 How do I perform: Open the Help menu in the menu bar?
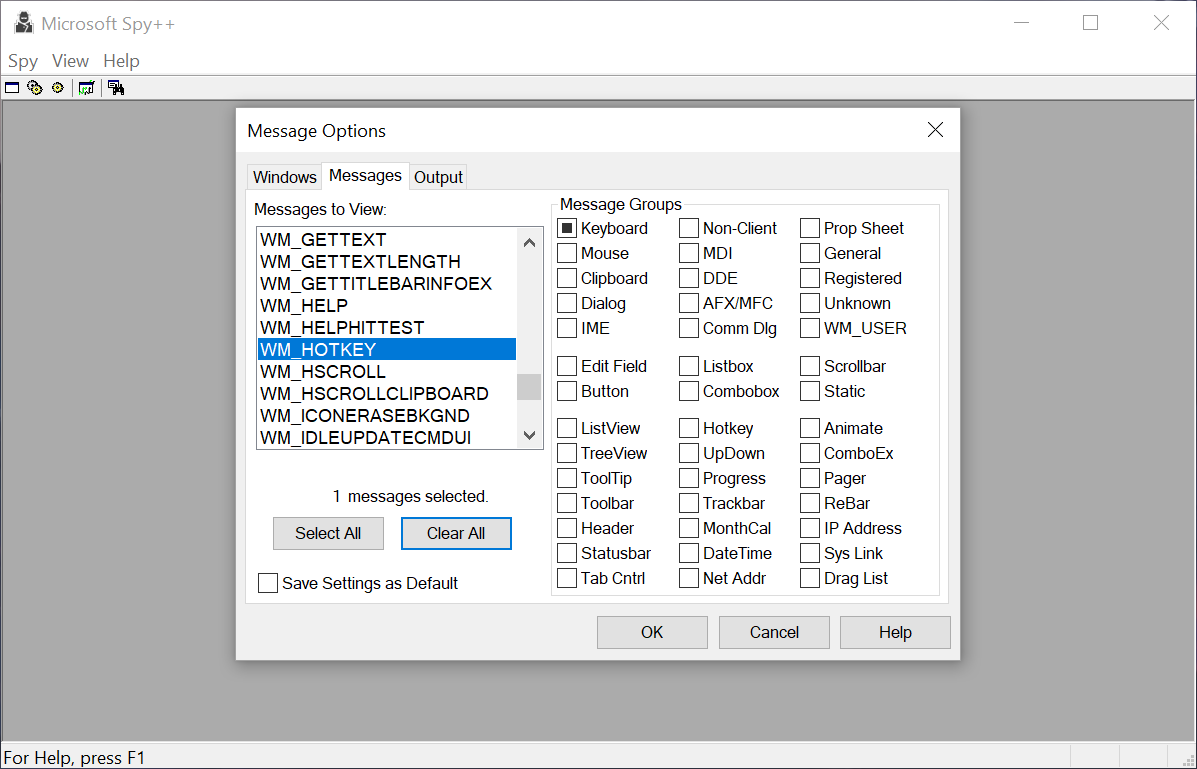pyautogui.click(x=121, y=61)
